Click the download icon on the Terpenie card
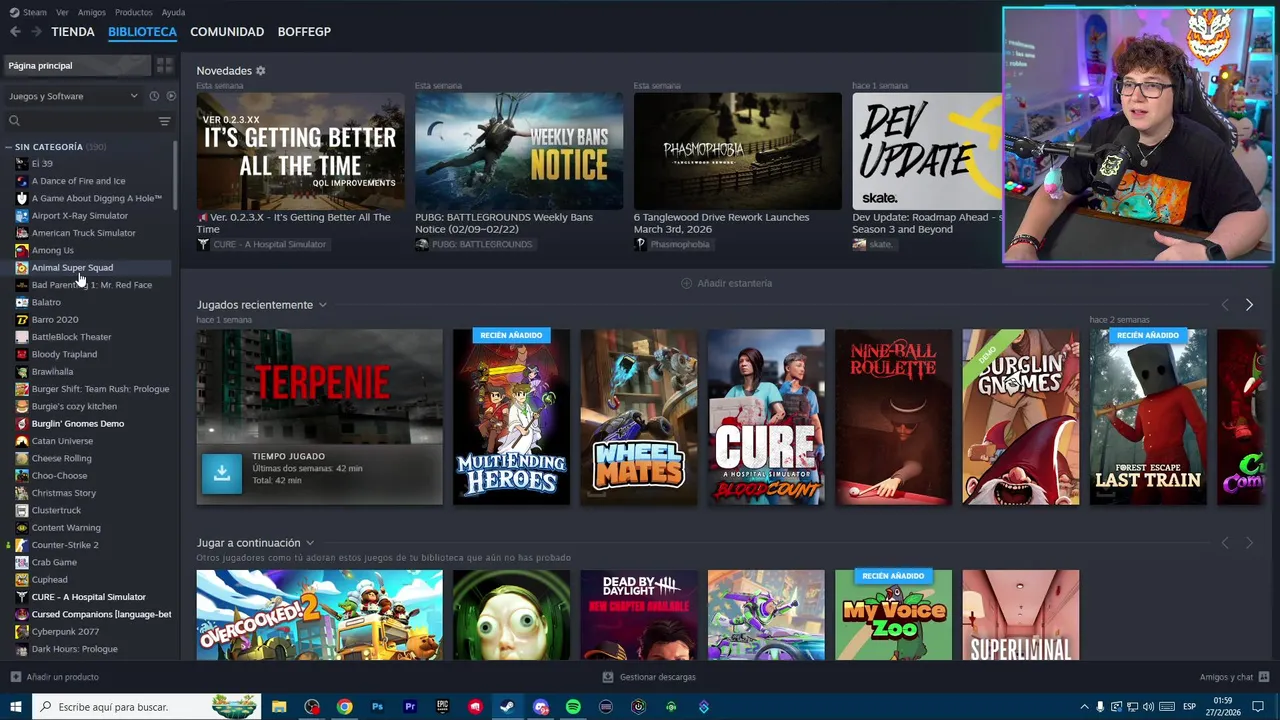The height and width of the screenshot is (720, 1280). coord(222,473)
